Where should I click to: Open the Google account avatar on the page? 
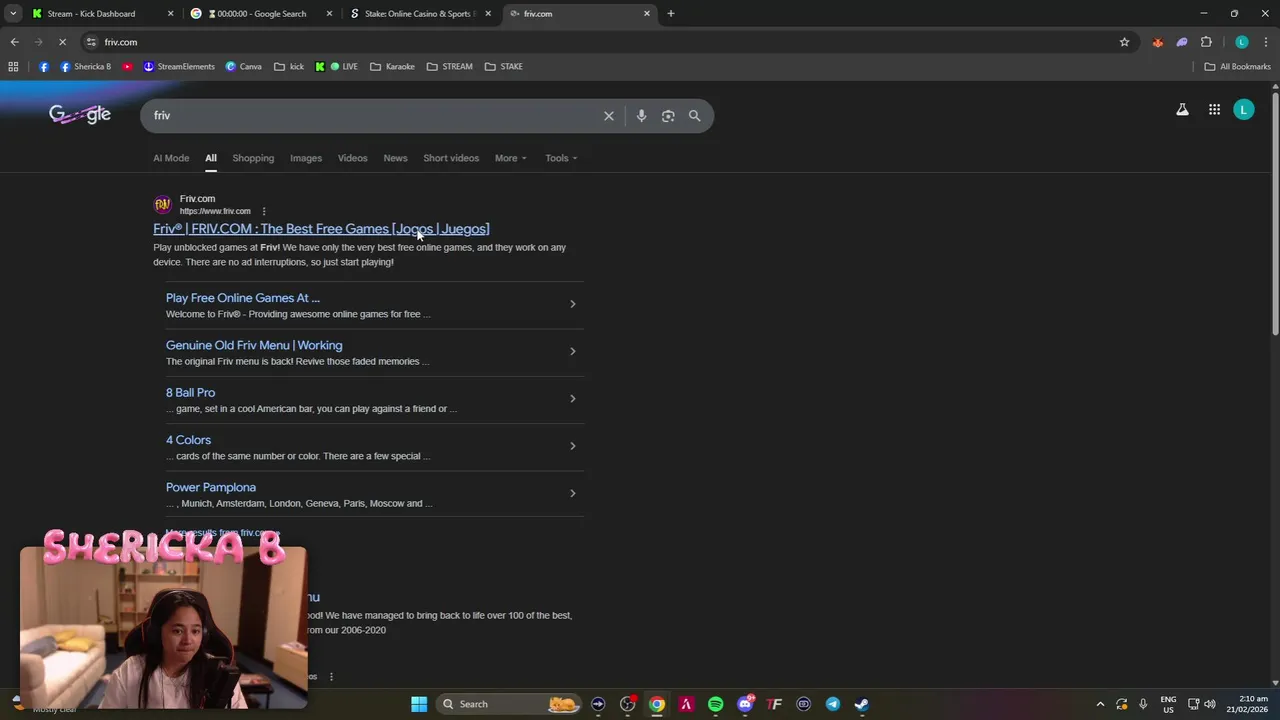[1243, 110]
